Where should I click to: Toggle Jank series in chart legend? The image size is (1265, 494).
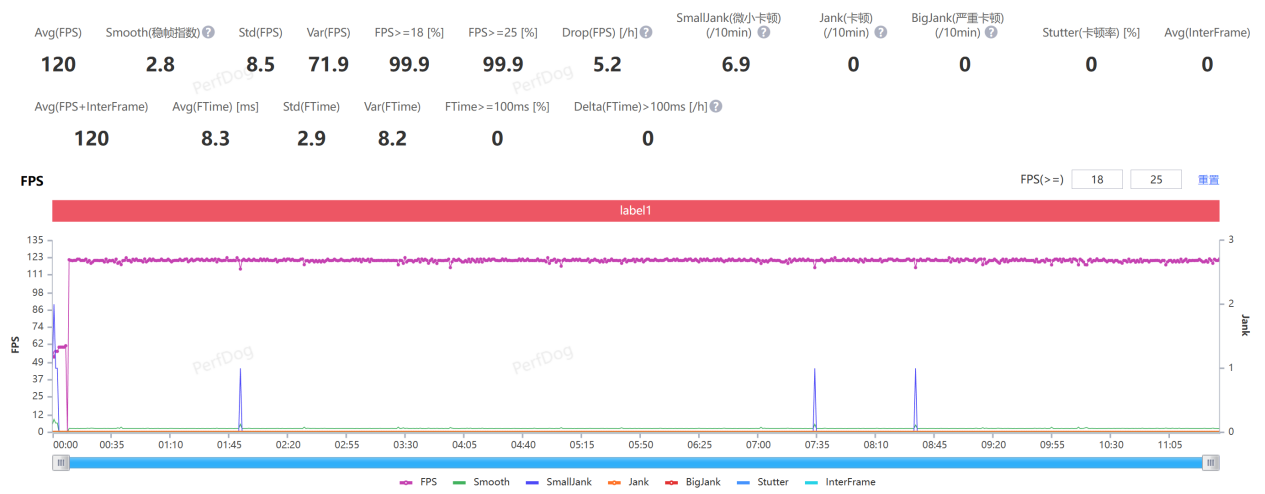coord(627,482)
